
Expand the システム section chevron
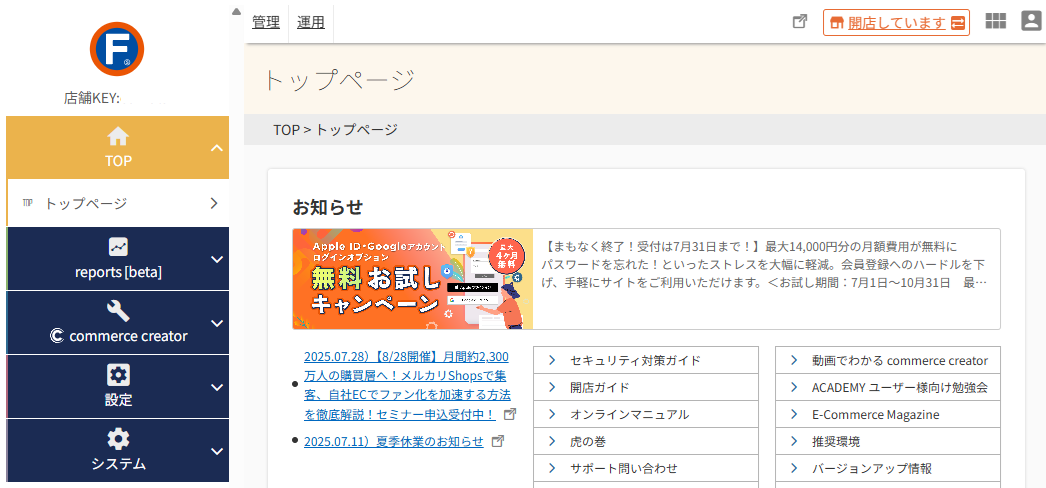coord(217,451)
